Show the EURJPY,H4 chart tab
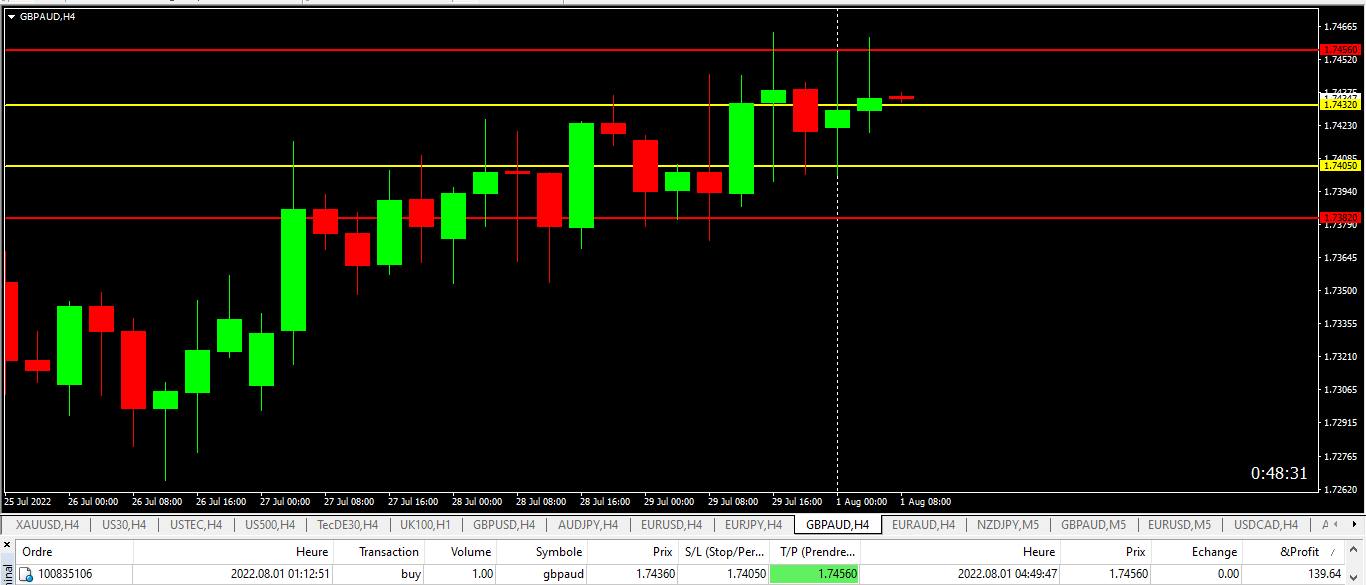This screenshot has width=1366, height=585. (x=753, y=524)
